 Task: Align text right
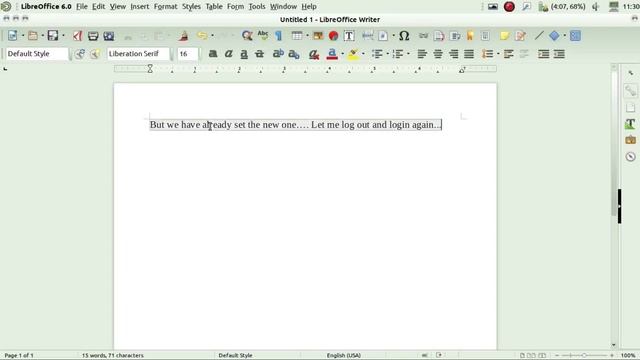[x=453, y=54]
